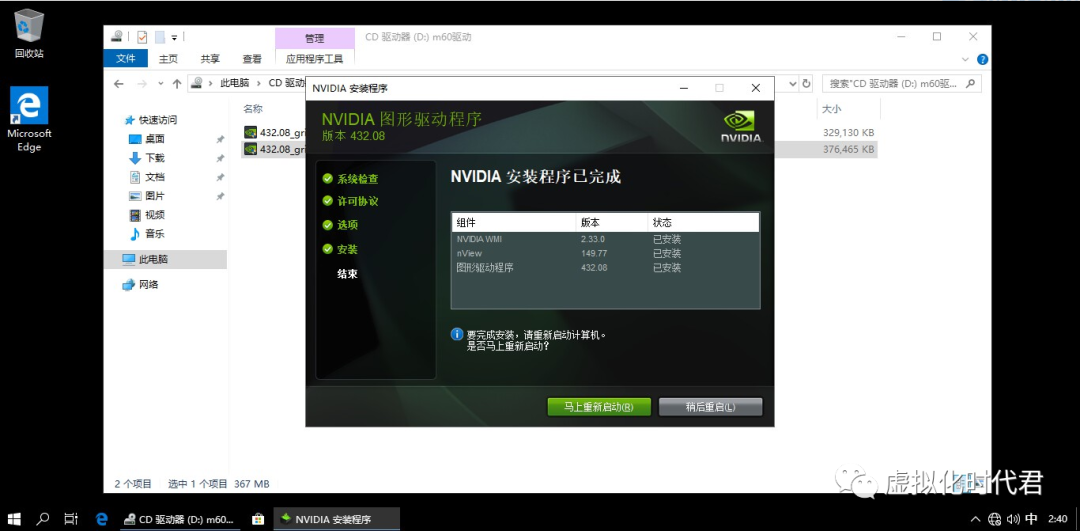Expand the address bar history dropdown
This screenshot has width=1080, height=531.
click(x=793, y=83)
